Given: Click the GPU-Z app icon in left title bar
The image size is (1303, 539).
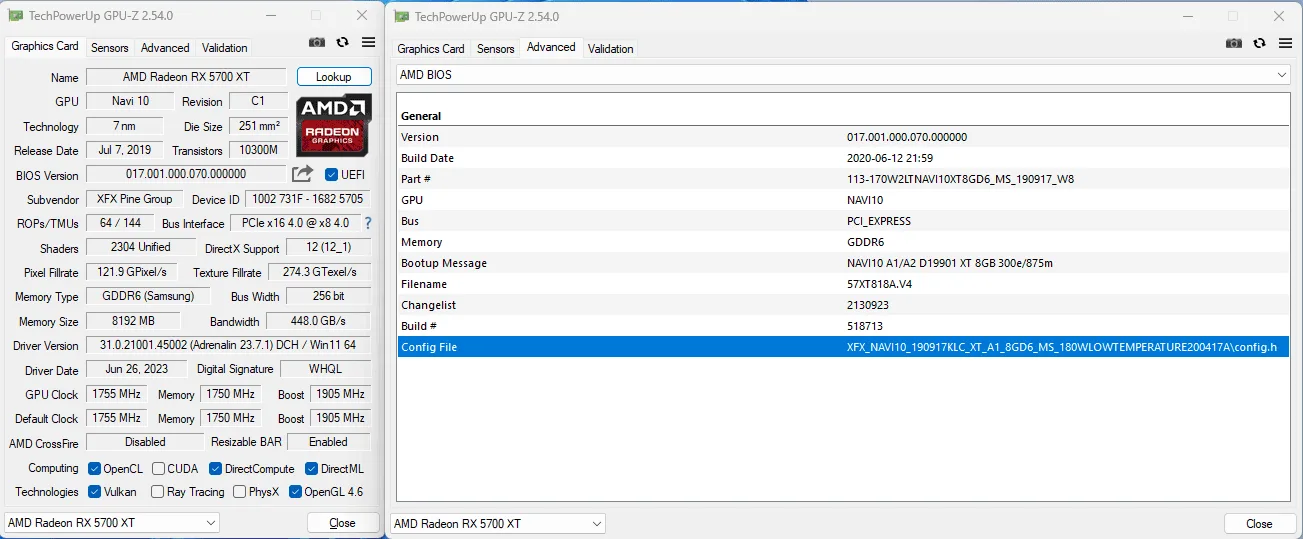Looking at the screenshot, I should coord(13,16).
